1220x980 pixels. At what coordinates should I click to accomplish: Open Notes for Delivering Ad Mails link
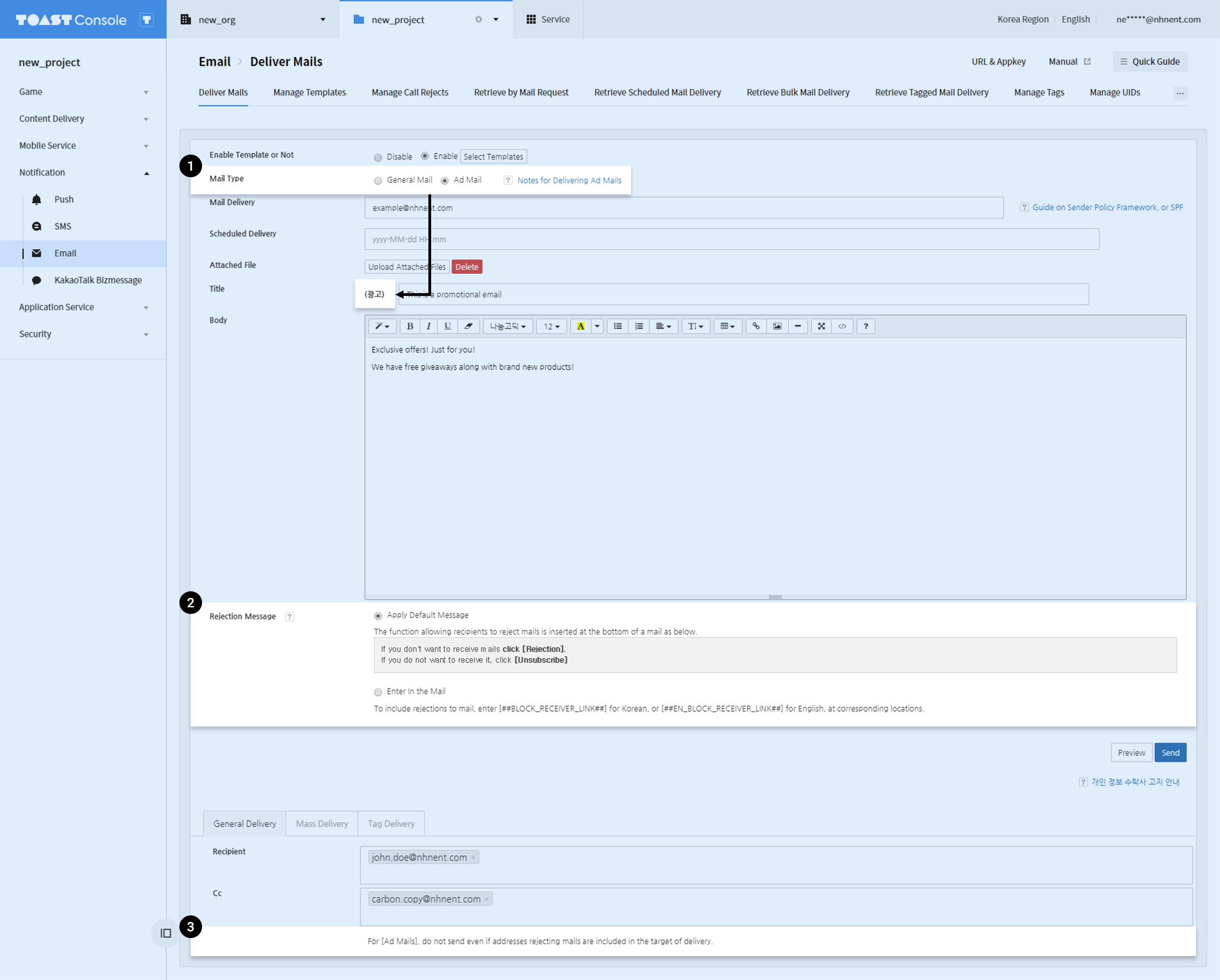[569, 180]
